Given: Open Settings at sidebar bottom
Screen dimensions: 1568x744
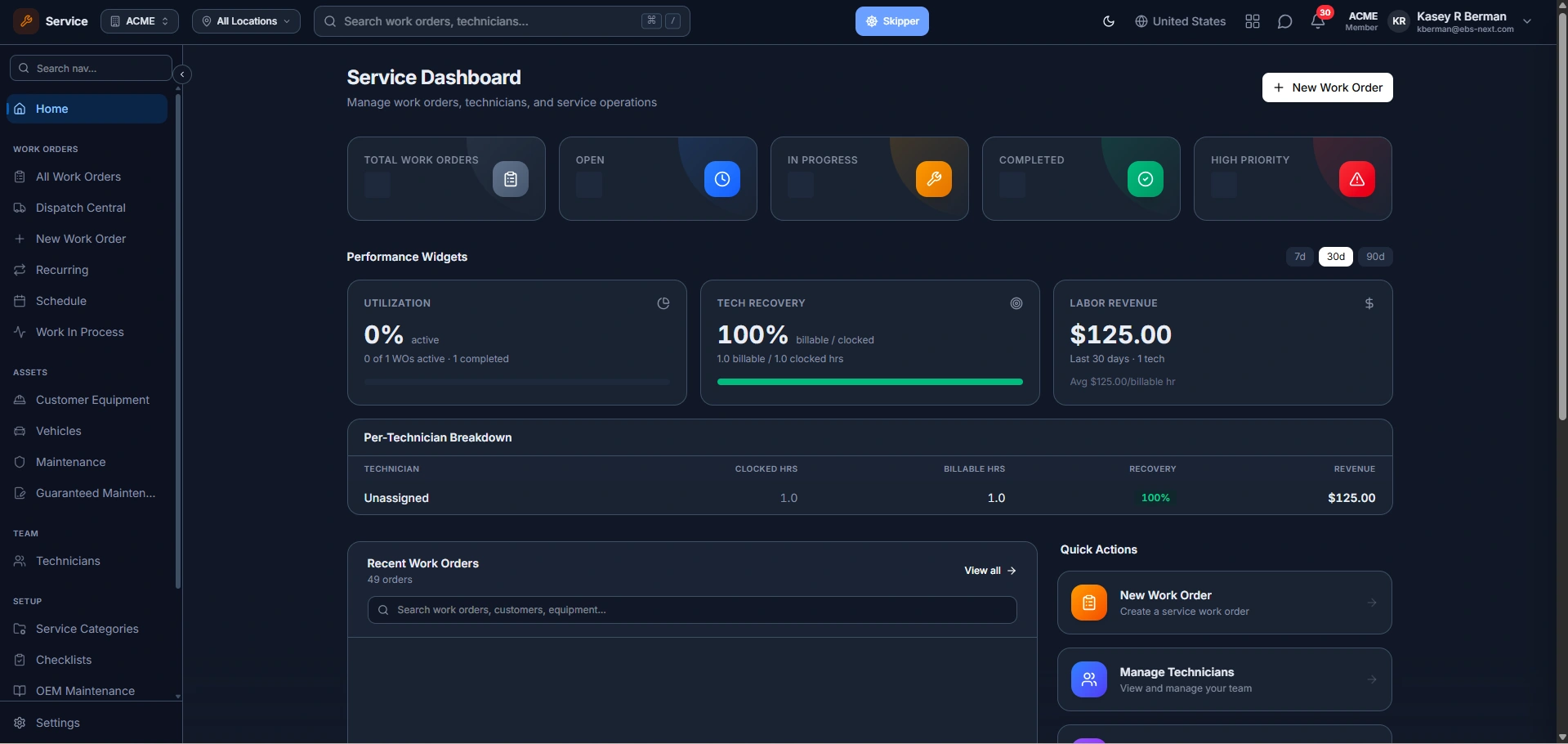Looking at the screenshot, I should pyautogui.click(x=87, y=723).
